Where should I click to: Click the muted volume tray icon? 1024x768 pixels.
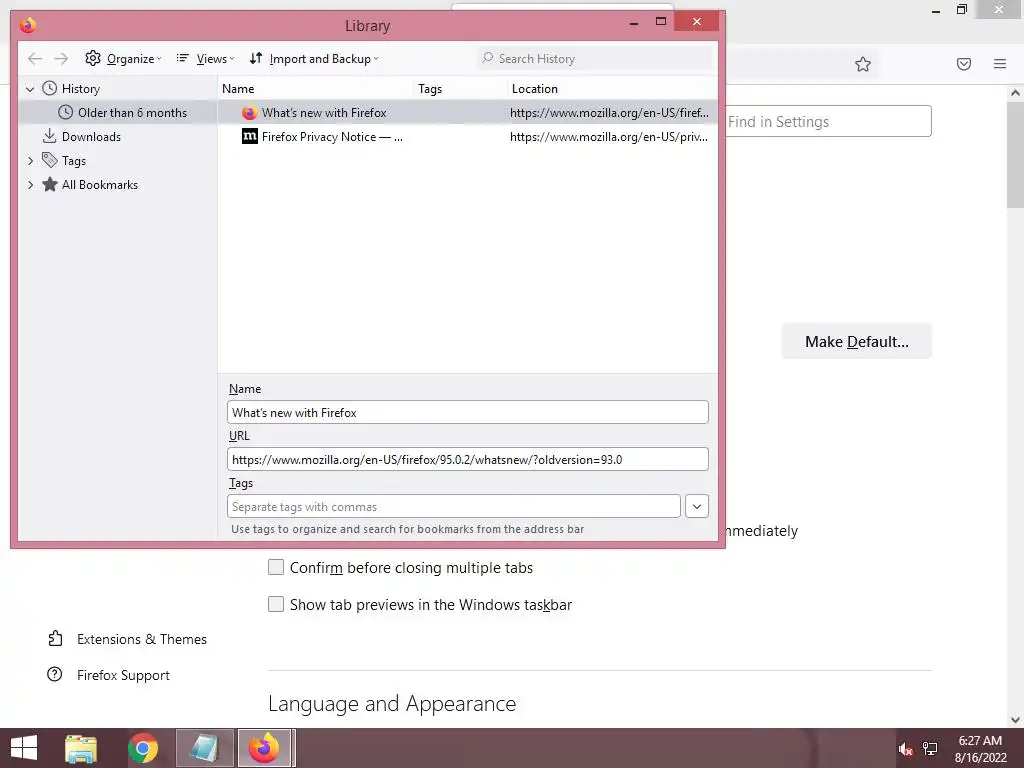(905, 749)
